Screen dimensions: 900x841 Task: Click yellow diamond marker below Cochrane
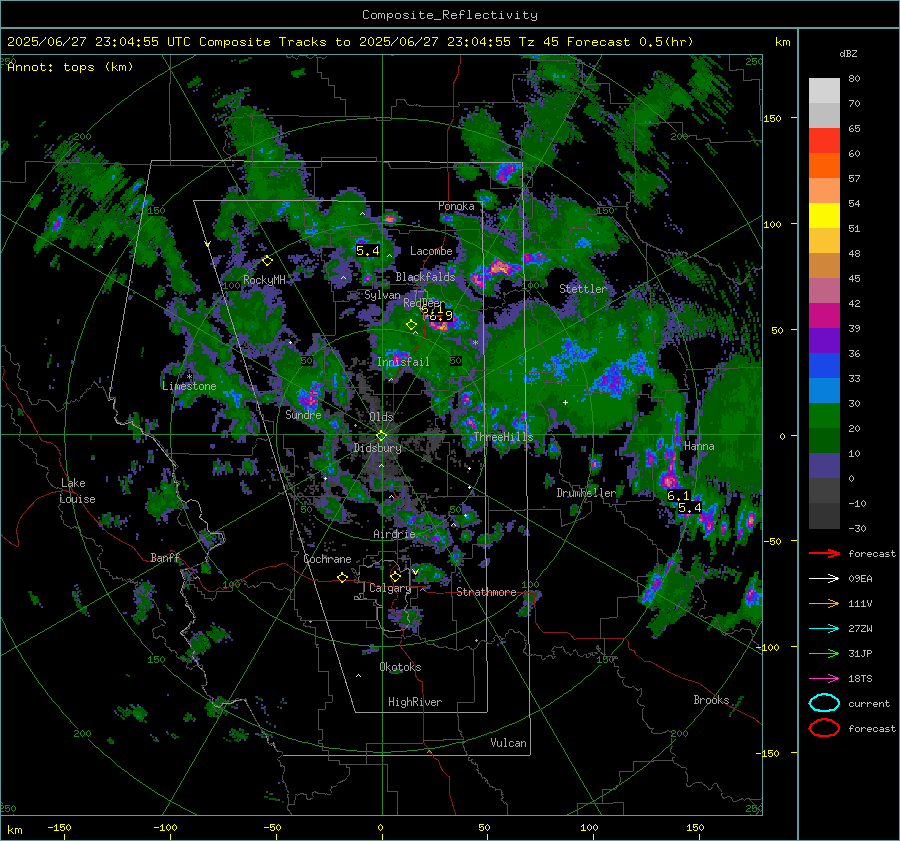coord(342,578)
